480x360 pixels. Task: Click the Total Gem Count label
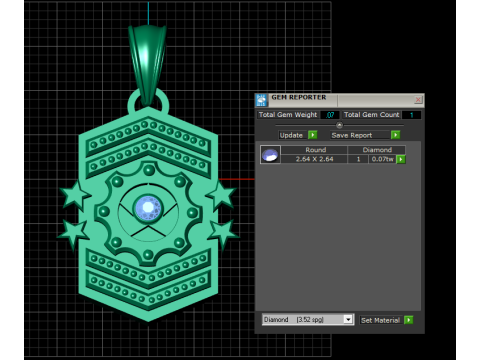[x=371, y=115]
